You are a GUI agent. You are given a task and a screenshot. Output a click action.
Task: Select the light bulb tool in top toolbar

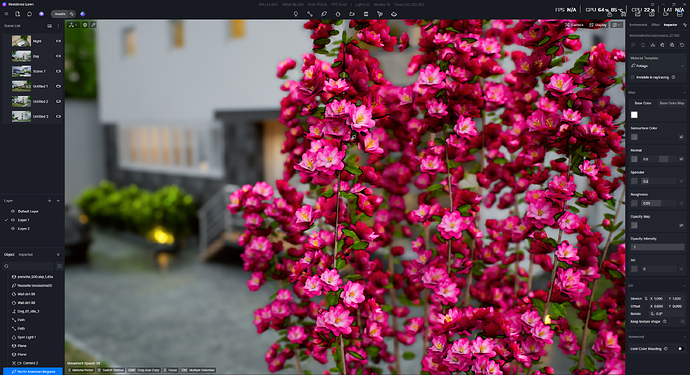296,14
